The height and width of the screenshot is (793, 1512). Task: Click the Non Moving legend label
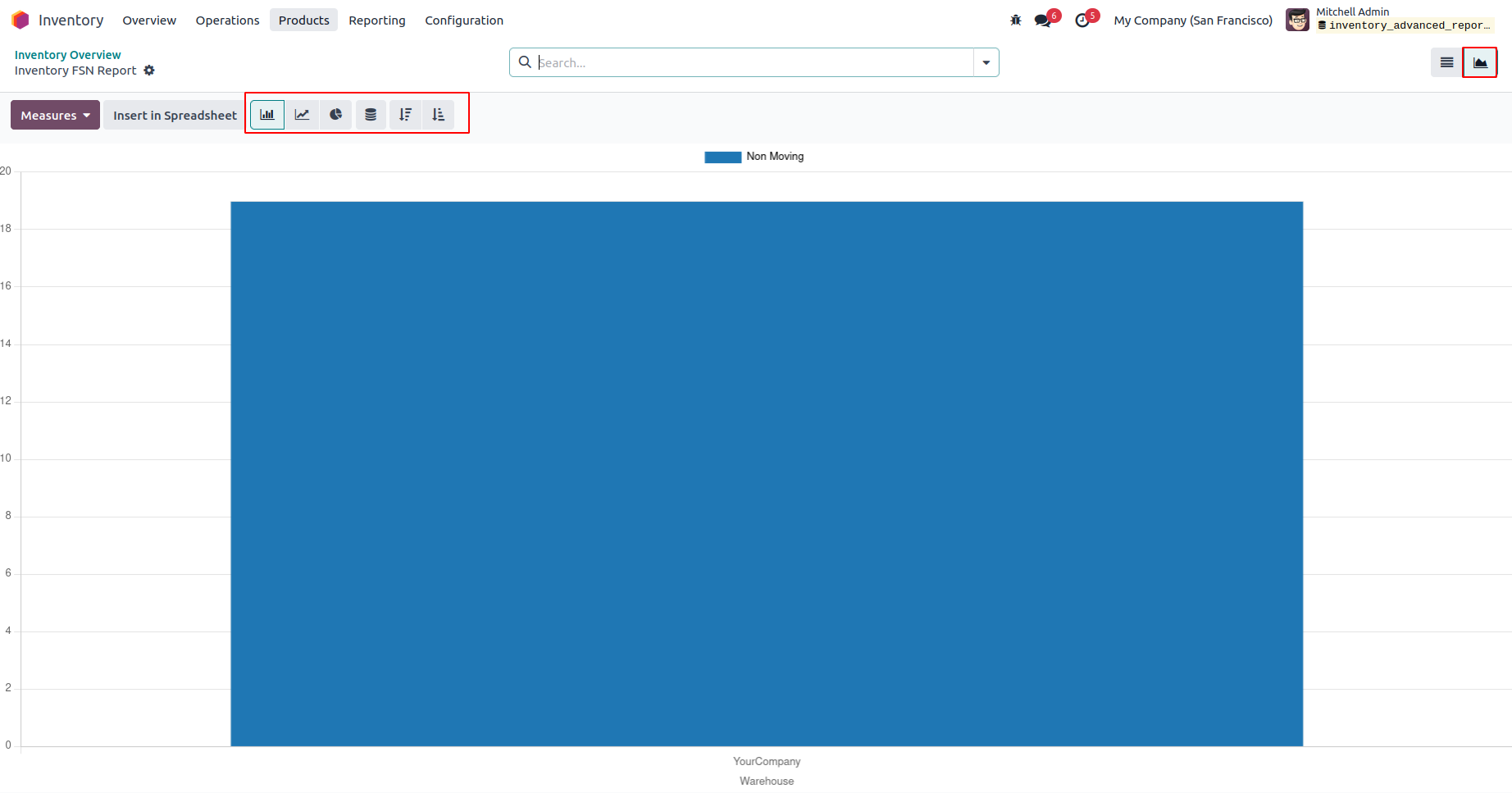(775, 157)
